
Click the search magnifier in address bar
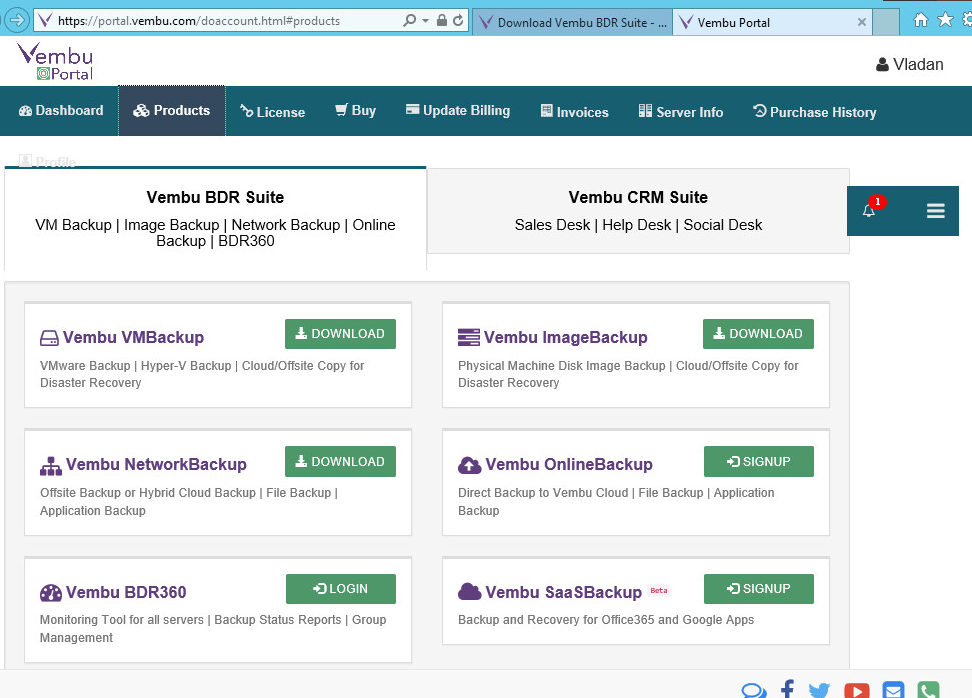409,20
